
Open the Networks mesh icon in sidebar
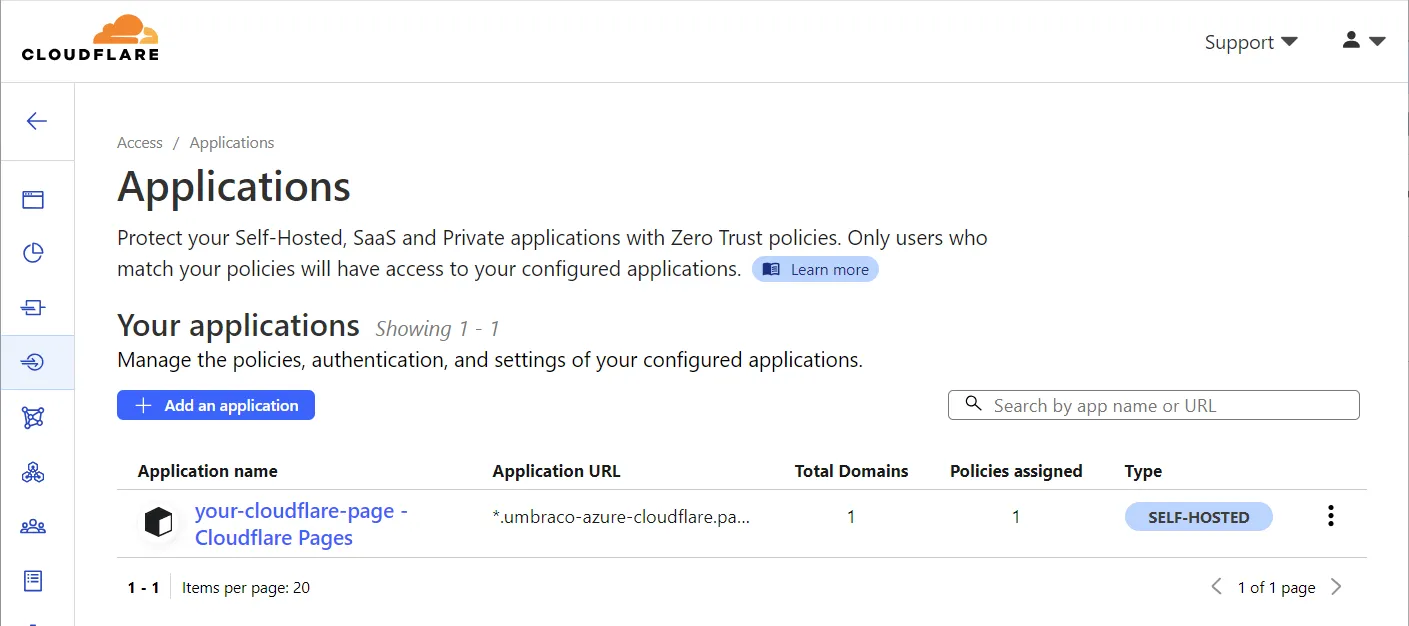coord(34,417)
